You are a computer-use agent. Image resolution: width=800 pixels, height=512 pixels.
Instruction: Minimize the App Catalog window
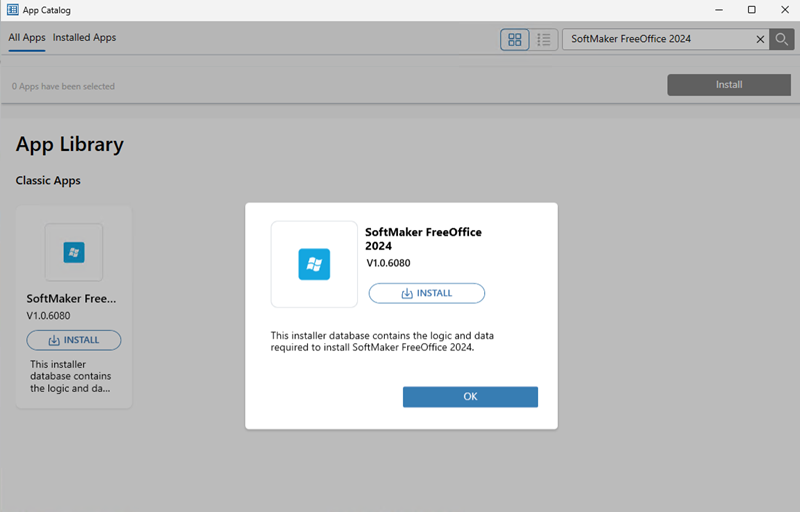coord(717,10)
